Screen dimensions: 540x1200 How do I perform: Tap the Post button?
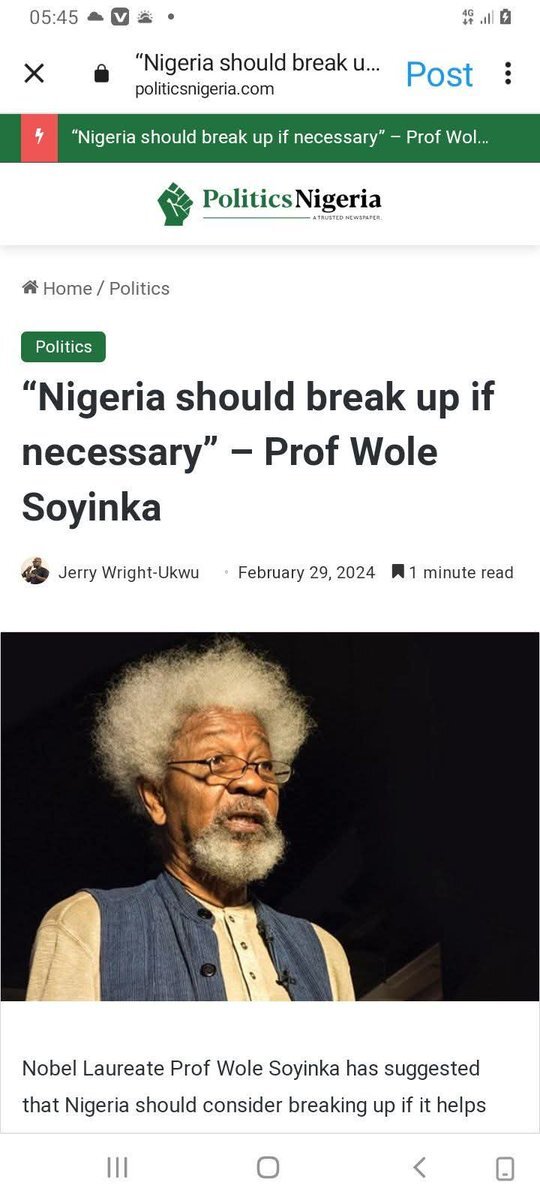(439, 74)
